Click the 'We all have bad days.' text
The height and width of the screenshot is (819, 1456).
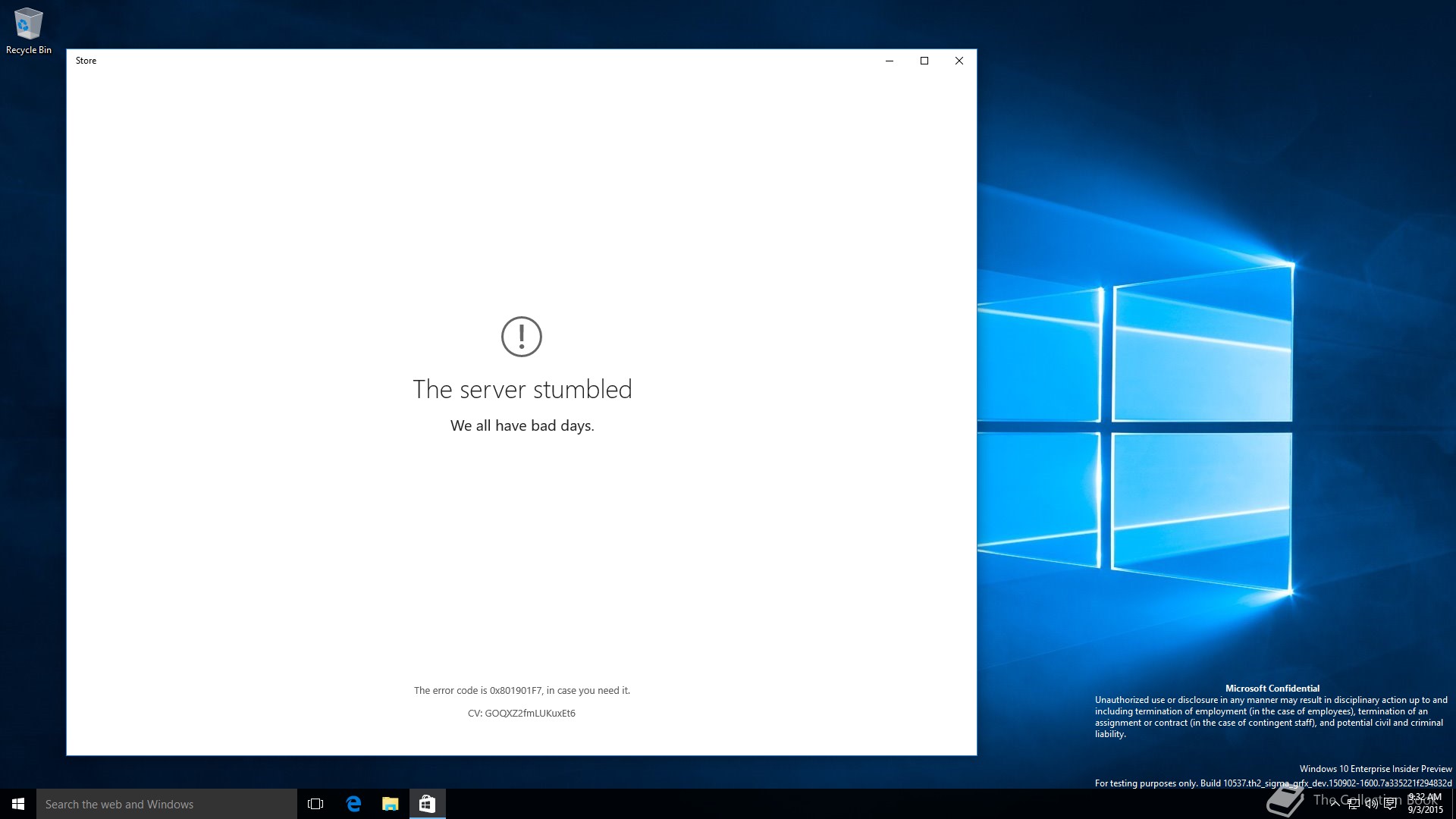tap(522, 425)
